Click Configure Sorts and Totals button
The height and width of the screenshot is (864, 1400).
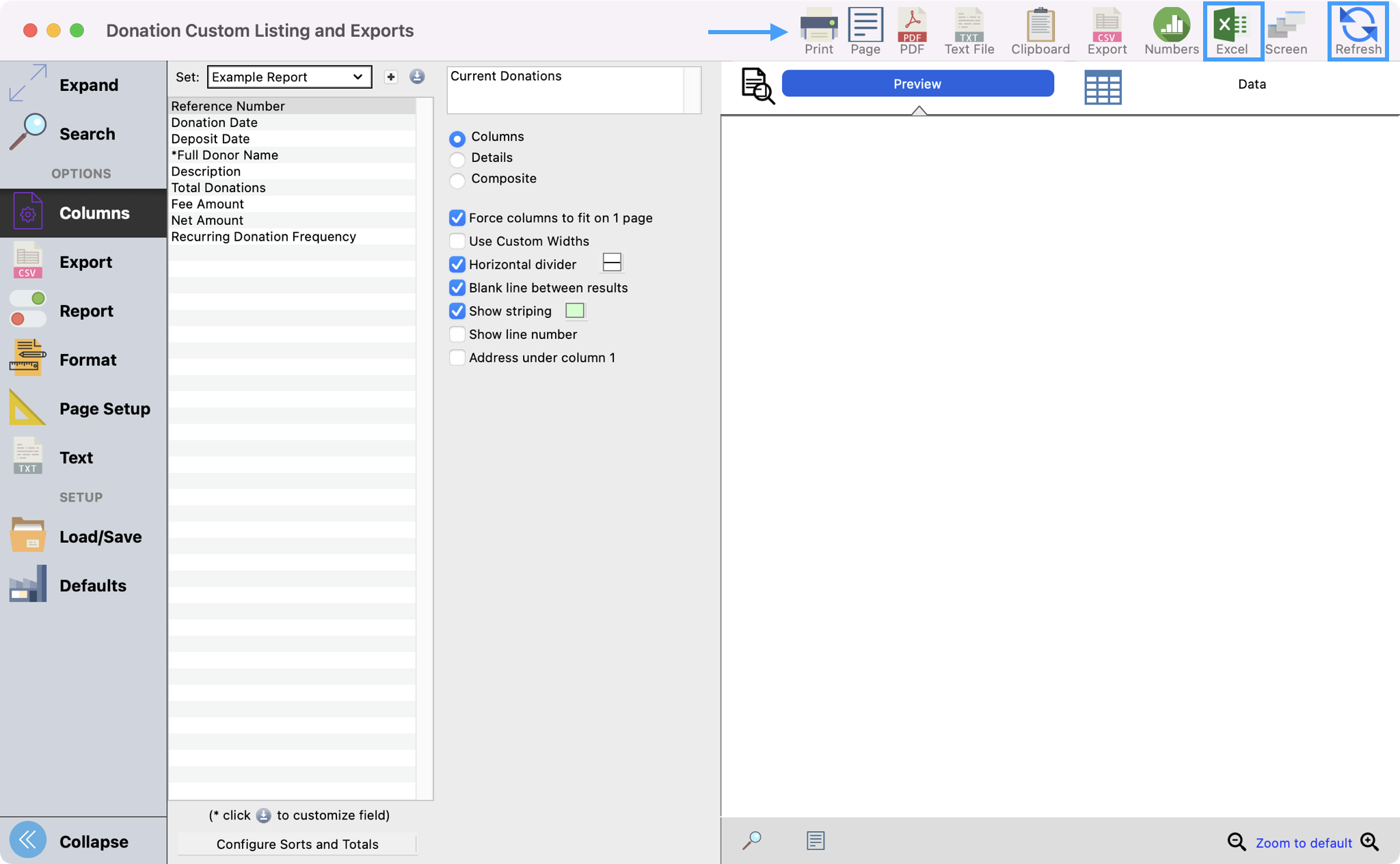point(297,844)
